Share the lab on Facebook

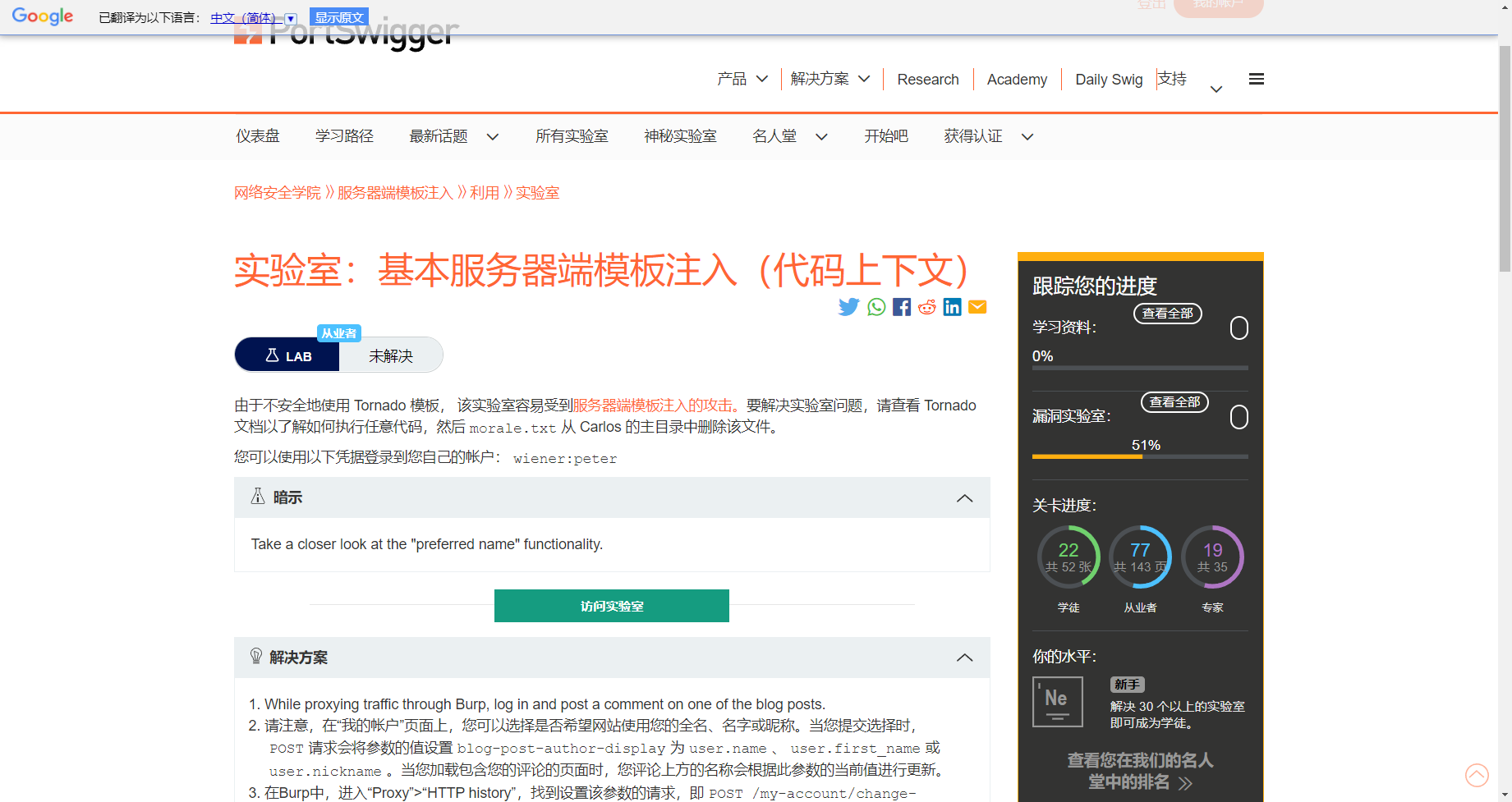pos(902,307)
